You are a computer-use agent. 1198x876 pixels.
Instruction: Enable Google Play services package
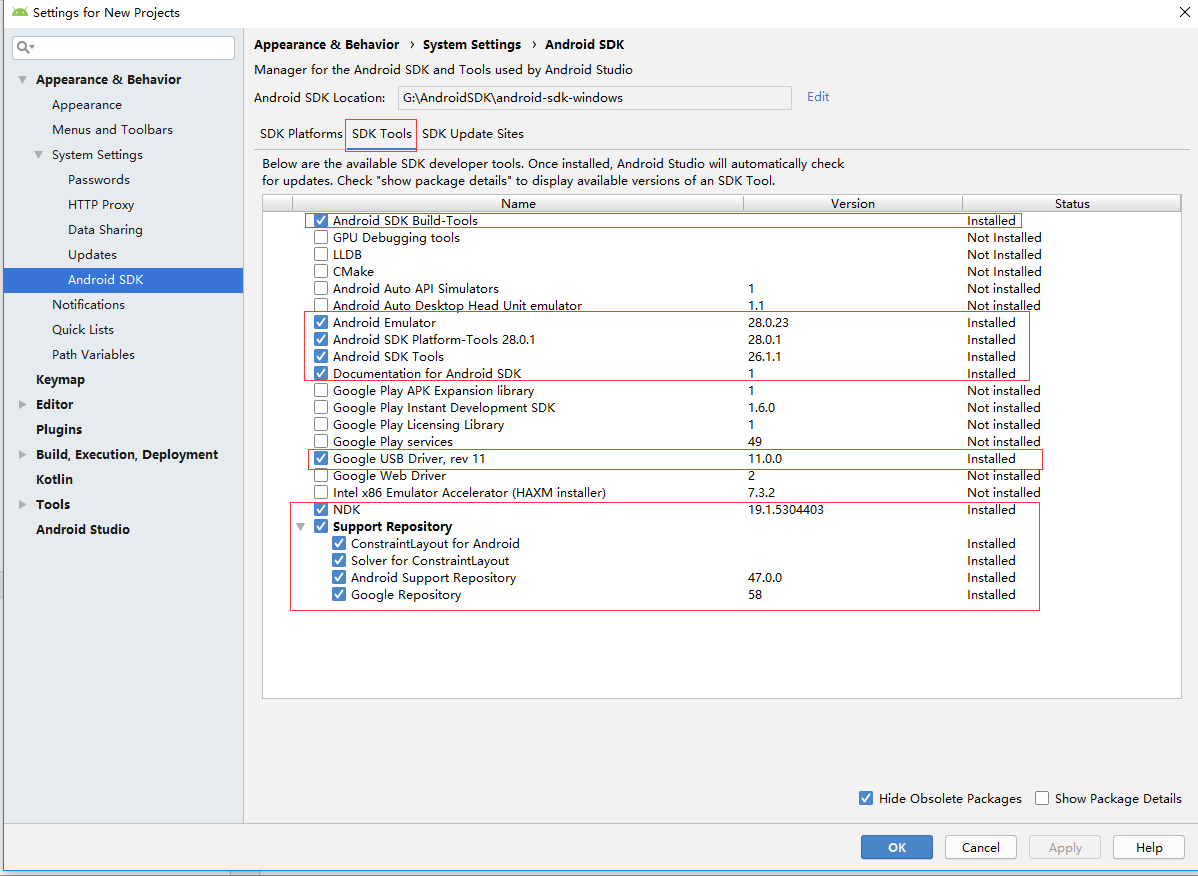click(322, 441)
